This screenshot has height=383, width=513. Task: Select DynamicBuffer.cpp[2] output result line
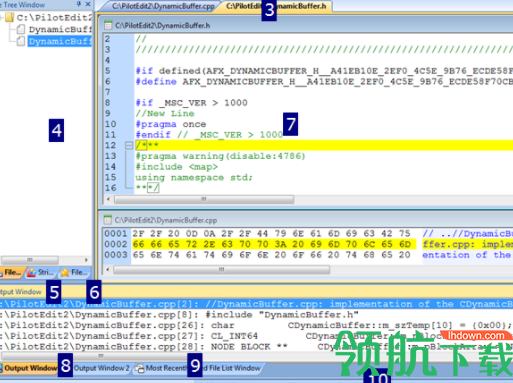pyautogui.click(x=256, y=304)
